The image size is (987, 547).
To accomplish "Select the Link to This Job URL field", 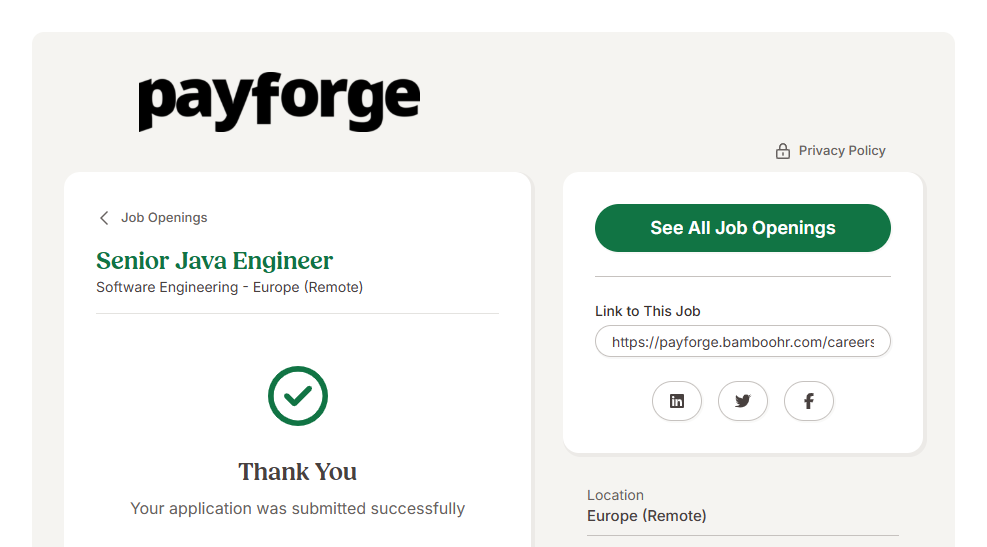I will click(742, 342).
